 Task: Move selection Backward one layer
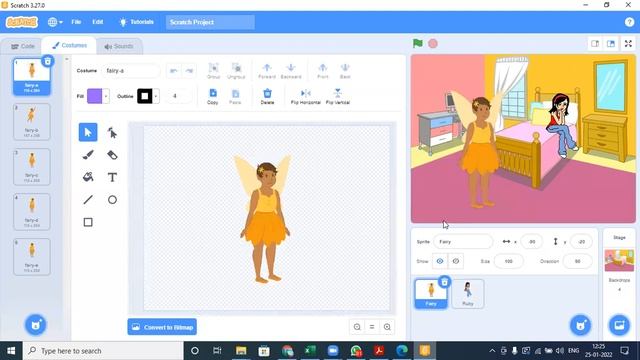click(x=291, y=71)
